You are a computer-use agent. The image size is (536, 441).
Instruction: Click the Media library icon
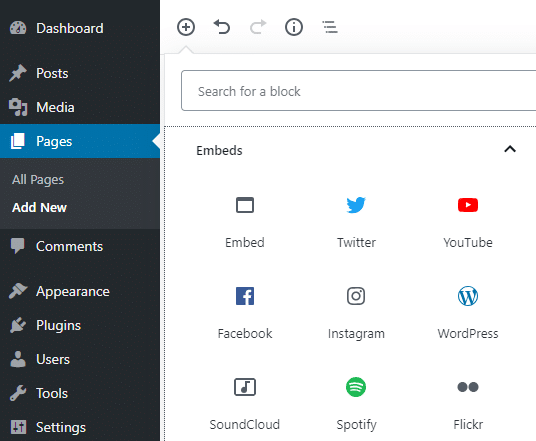pyautogui.click(x=18, y=107)
